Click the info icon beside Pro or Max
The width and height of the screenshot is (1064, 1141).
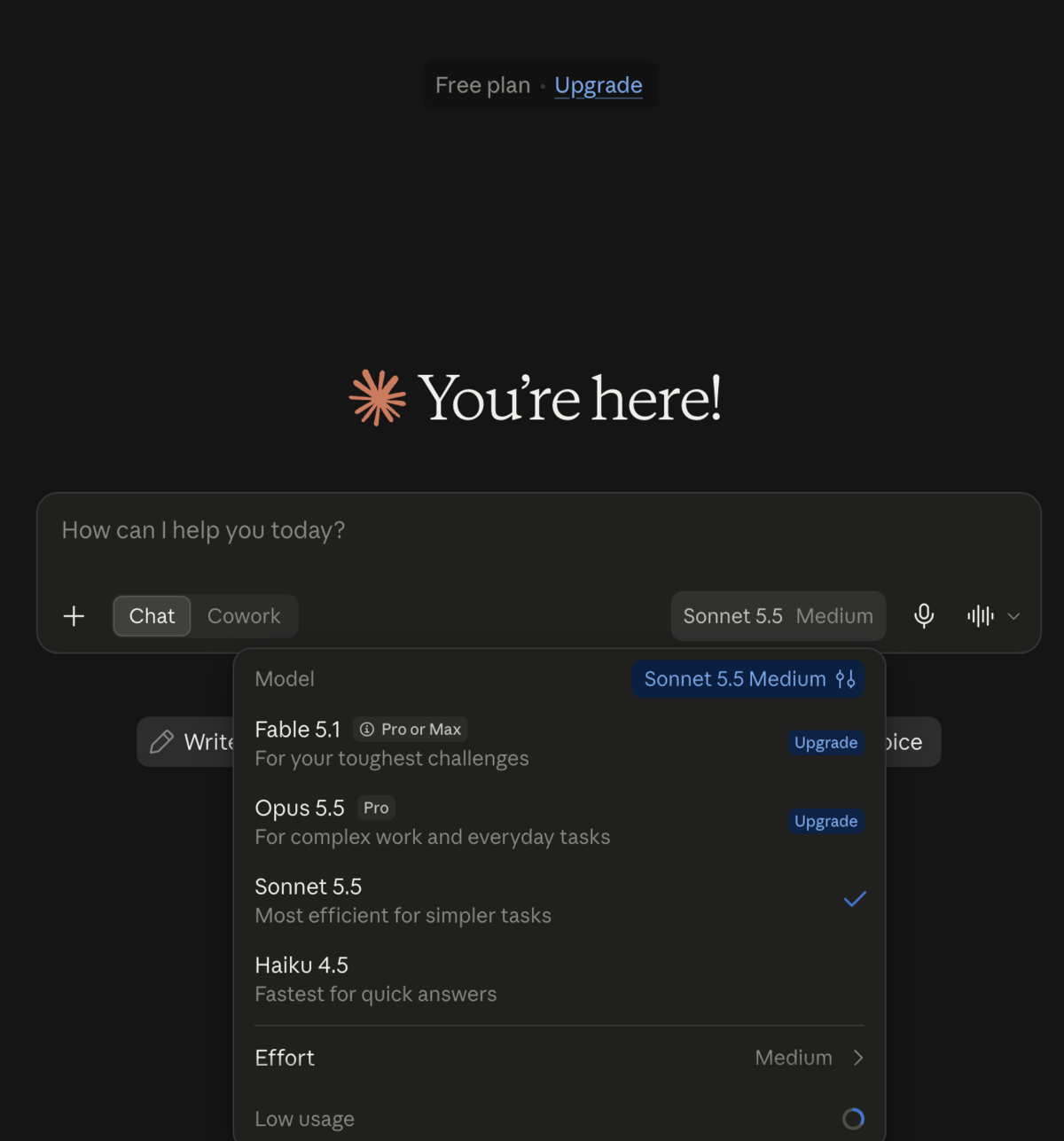point(367,730)
